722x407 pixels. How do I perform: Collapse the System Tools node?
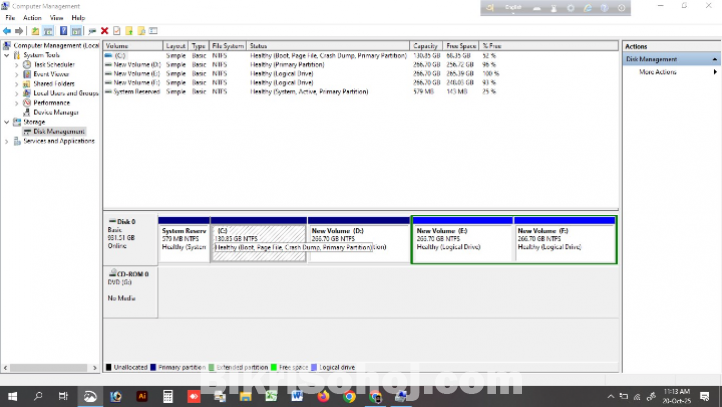(9, 55)
